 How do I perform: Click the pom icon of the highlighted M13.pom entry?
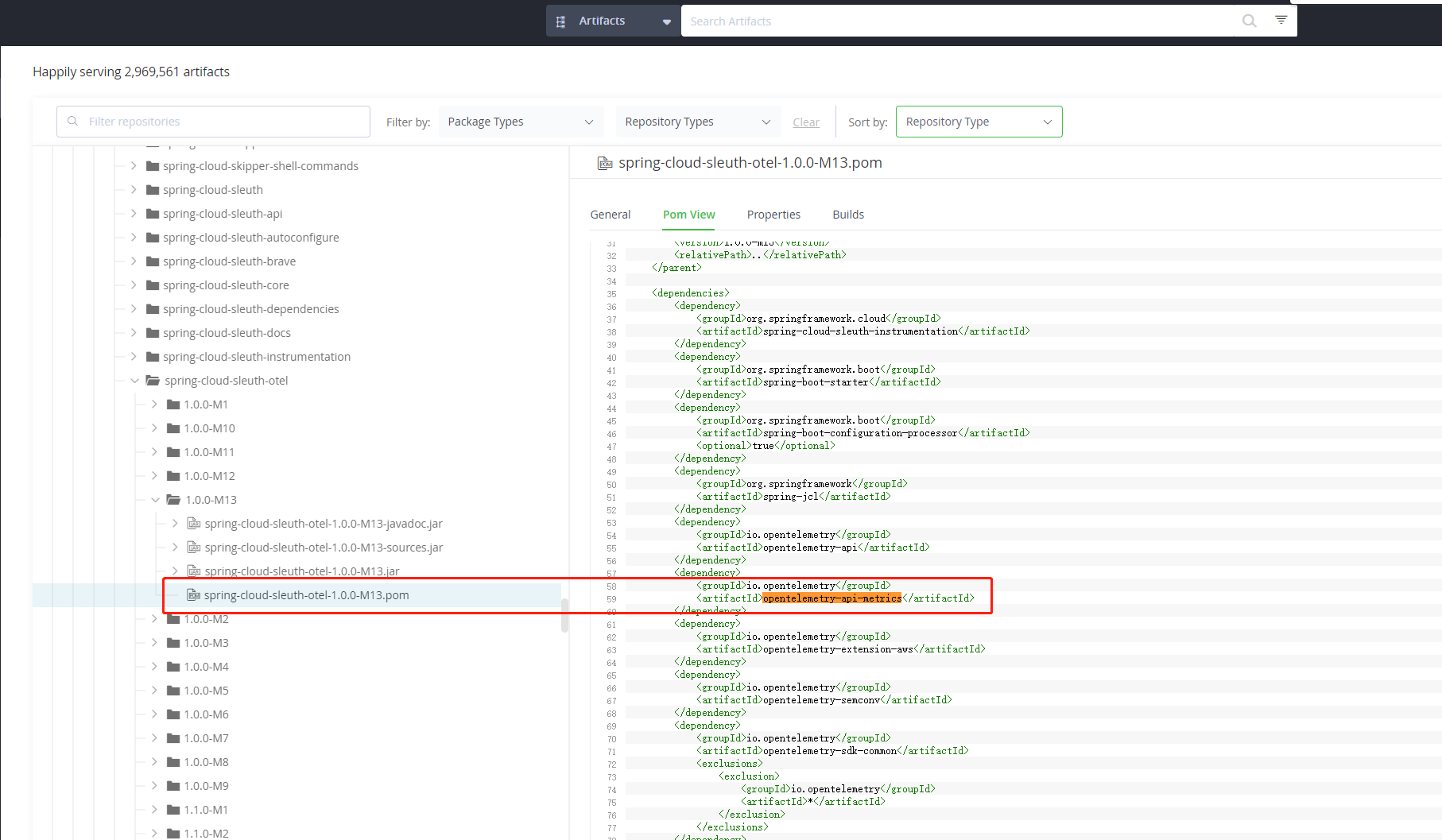[193, 594]
